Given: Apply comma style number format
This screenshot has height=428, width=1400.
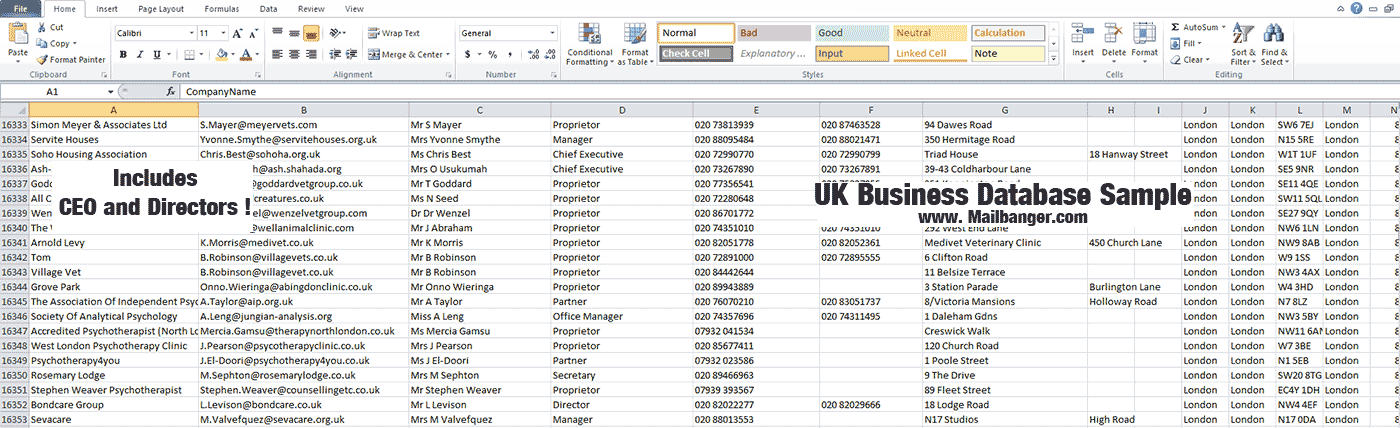Looking at the screenshot, I should pos(510,54).
